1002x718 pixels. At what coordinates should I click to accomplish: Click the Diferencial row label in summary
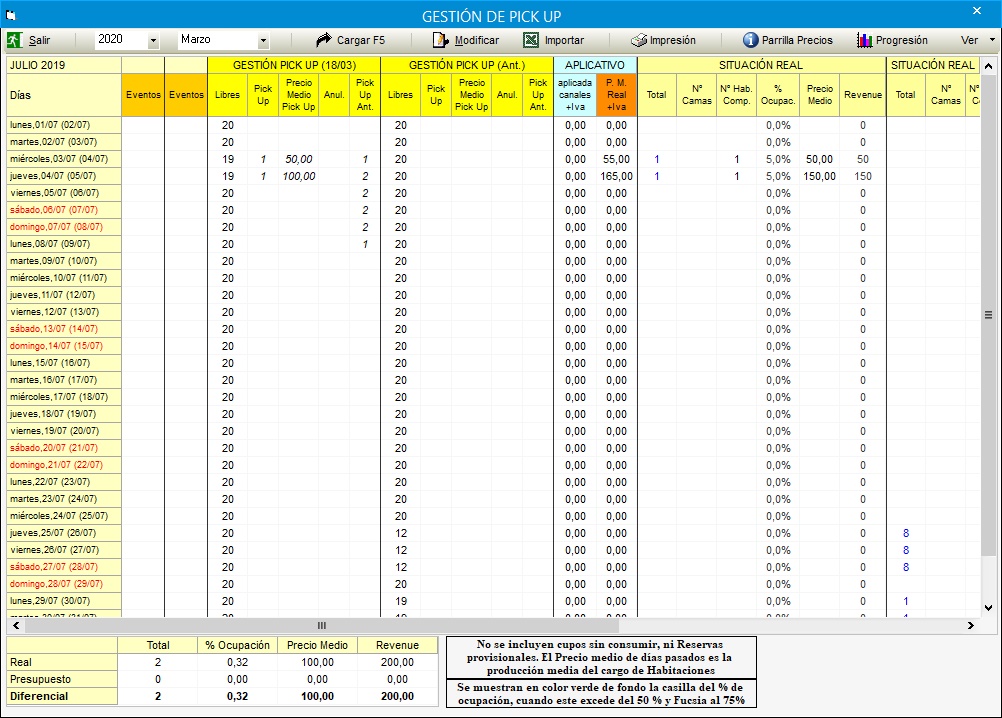tap(62, 696)
